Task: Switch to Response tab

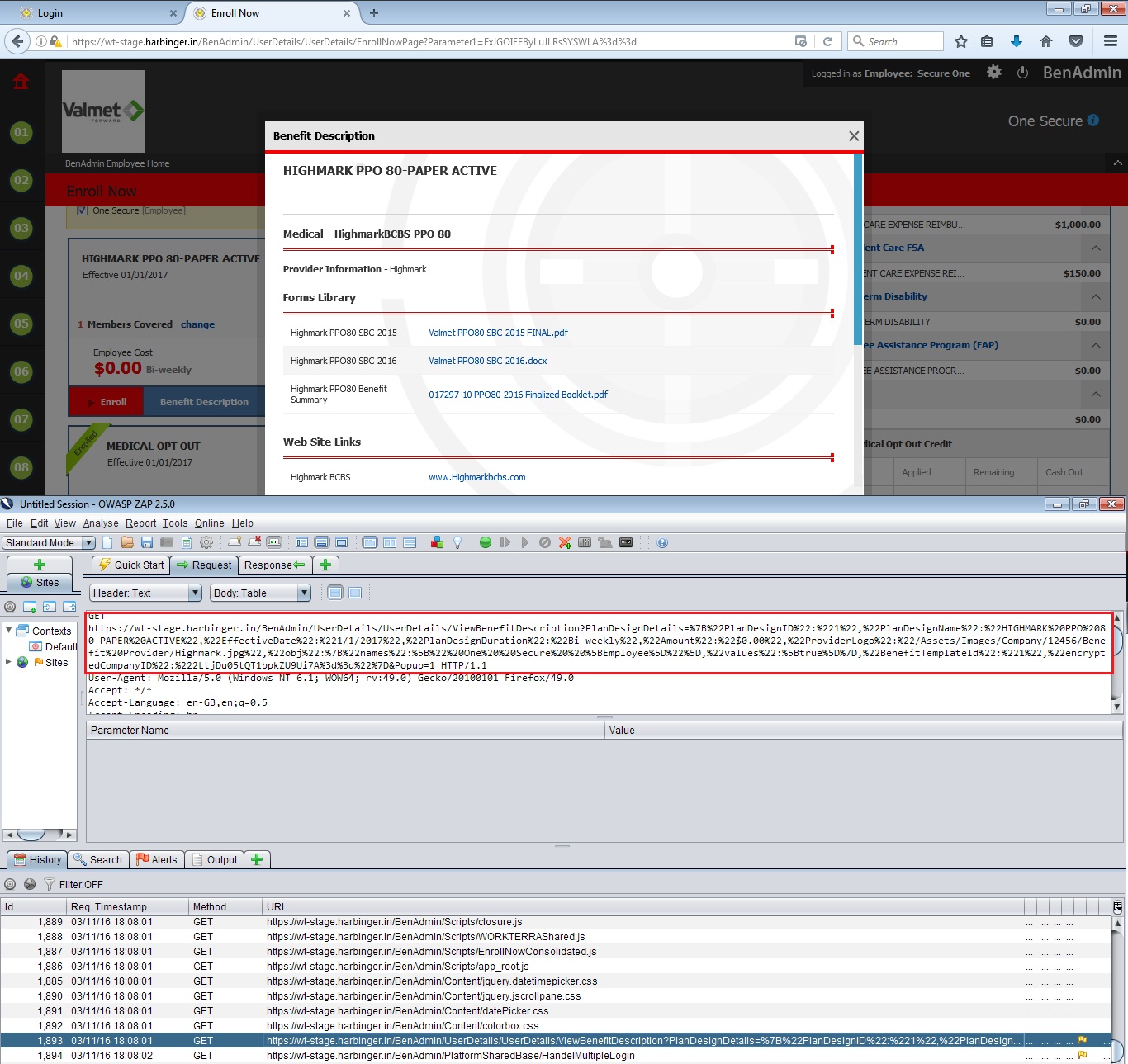Action: point(275,565)
